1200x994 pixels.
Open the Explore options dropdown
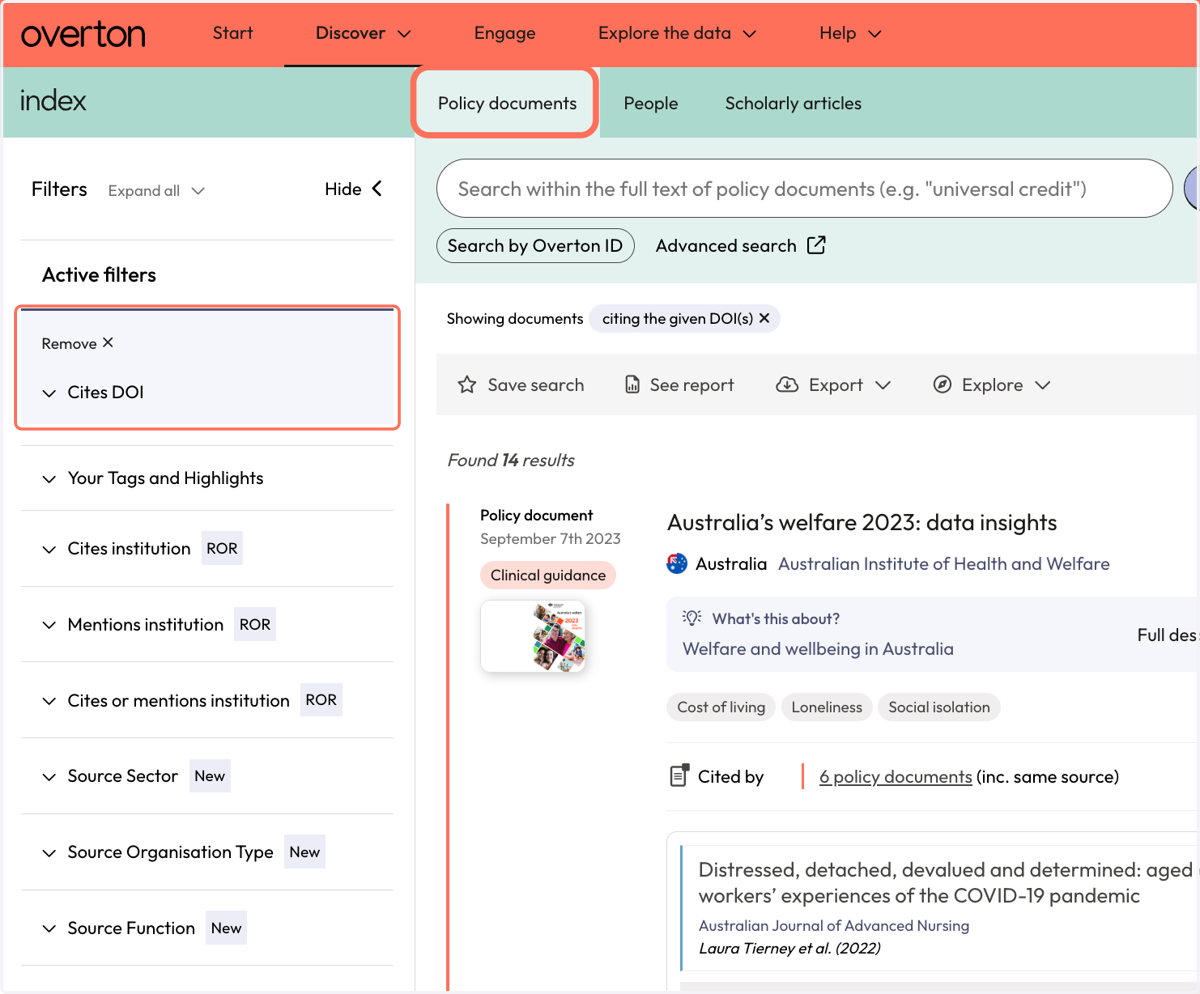click(x=991, y=385)
